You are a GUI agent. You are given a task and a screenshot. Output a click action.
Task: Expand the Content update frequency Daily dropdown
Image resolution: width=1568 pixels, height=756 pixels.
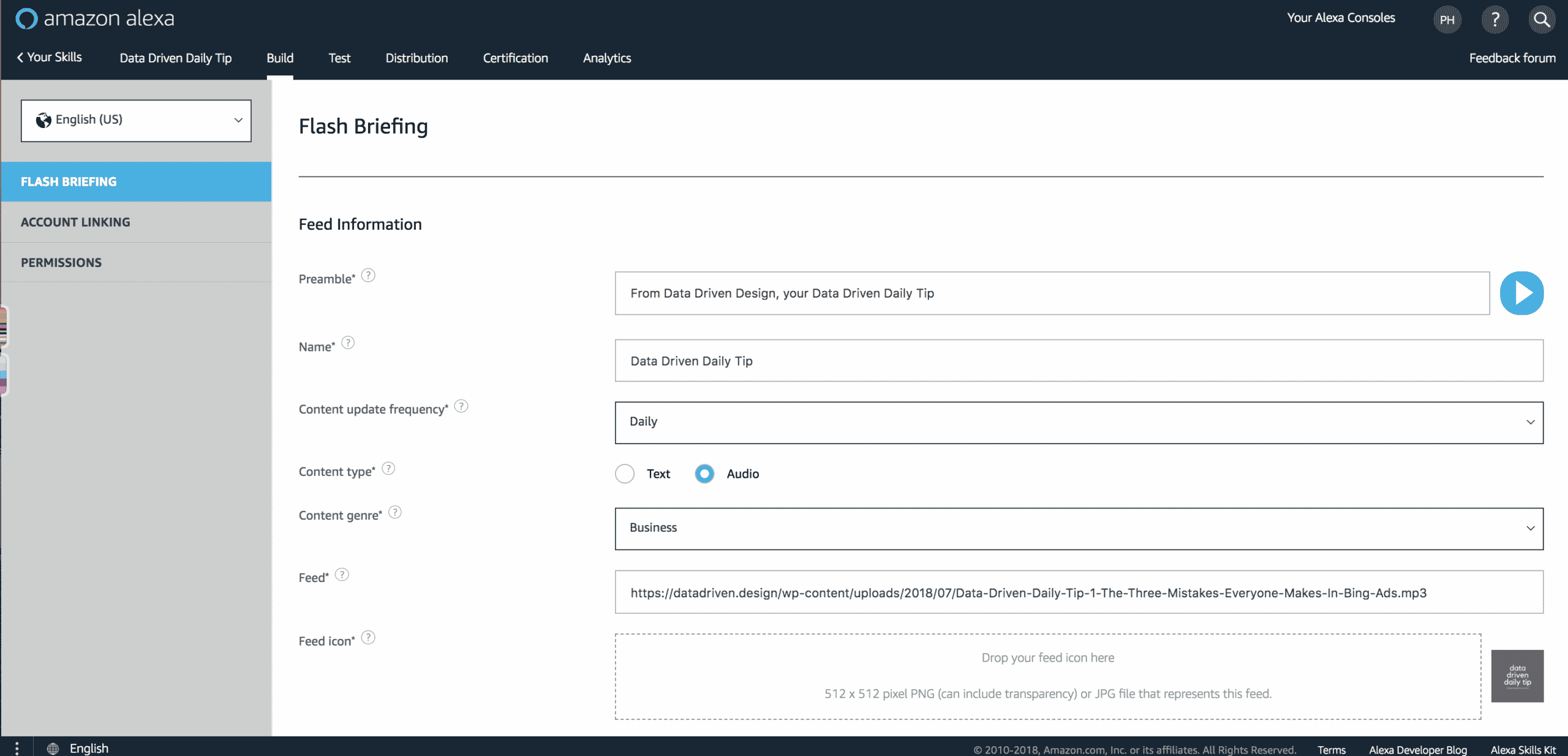point(1079,422)
